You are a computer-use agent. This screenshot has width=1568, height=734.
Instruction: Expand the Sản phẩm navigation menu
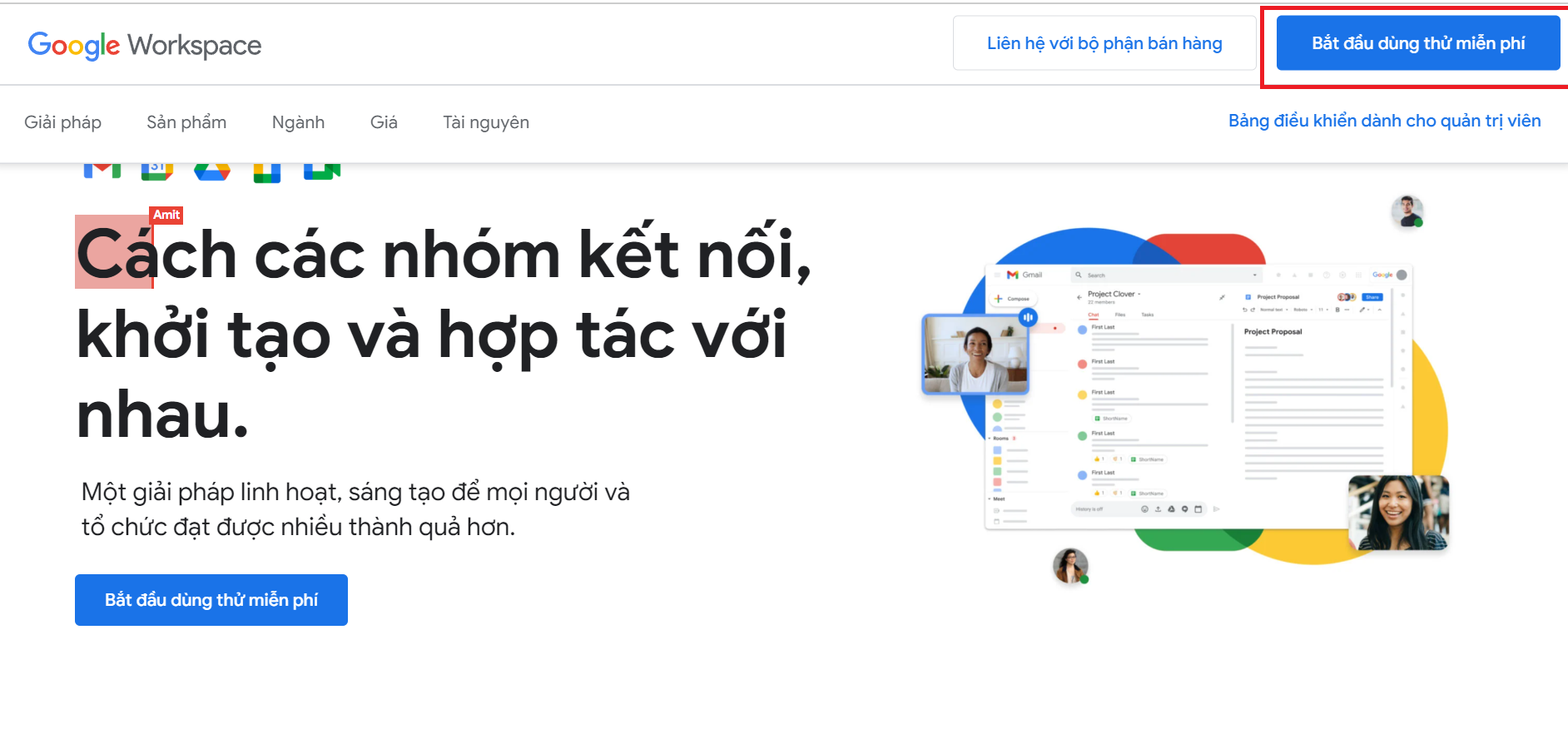[186, 122]
